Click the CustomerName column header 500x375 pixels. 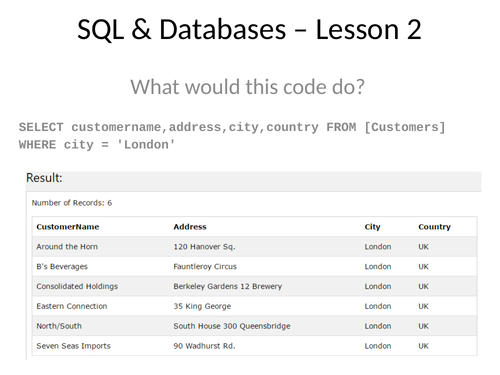click(x=68, y=227)
